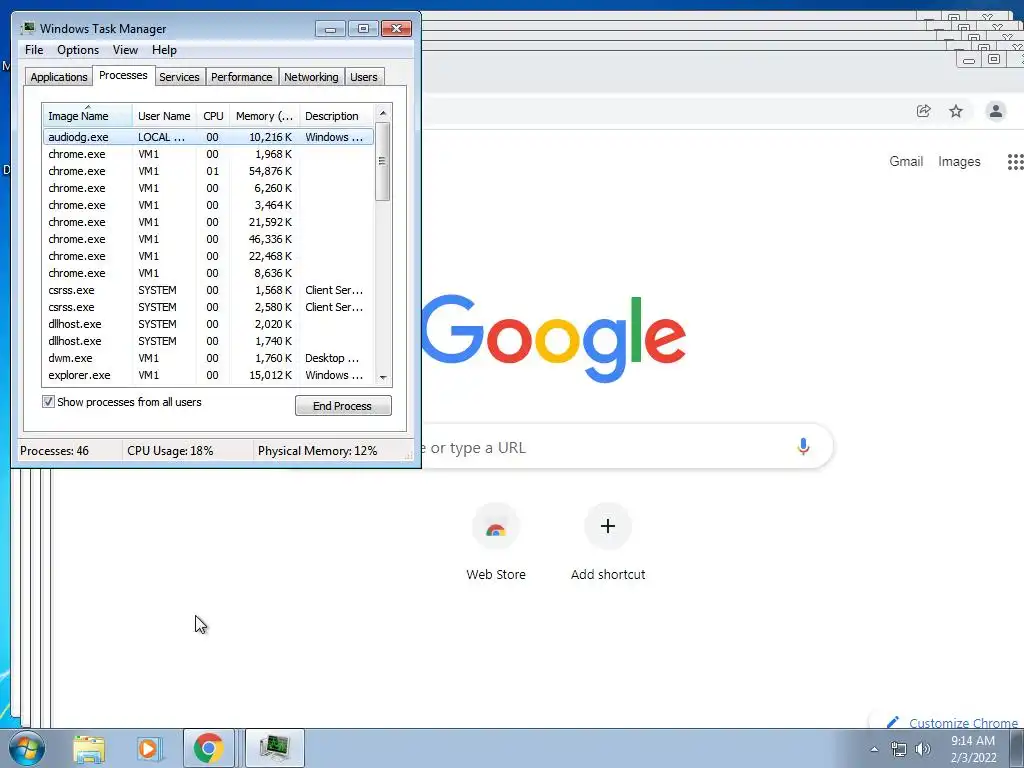Open the Windows Start orb
The width and height of the screenshot is (1024, 768).
pos(27,748)
